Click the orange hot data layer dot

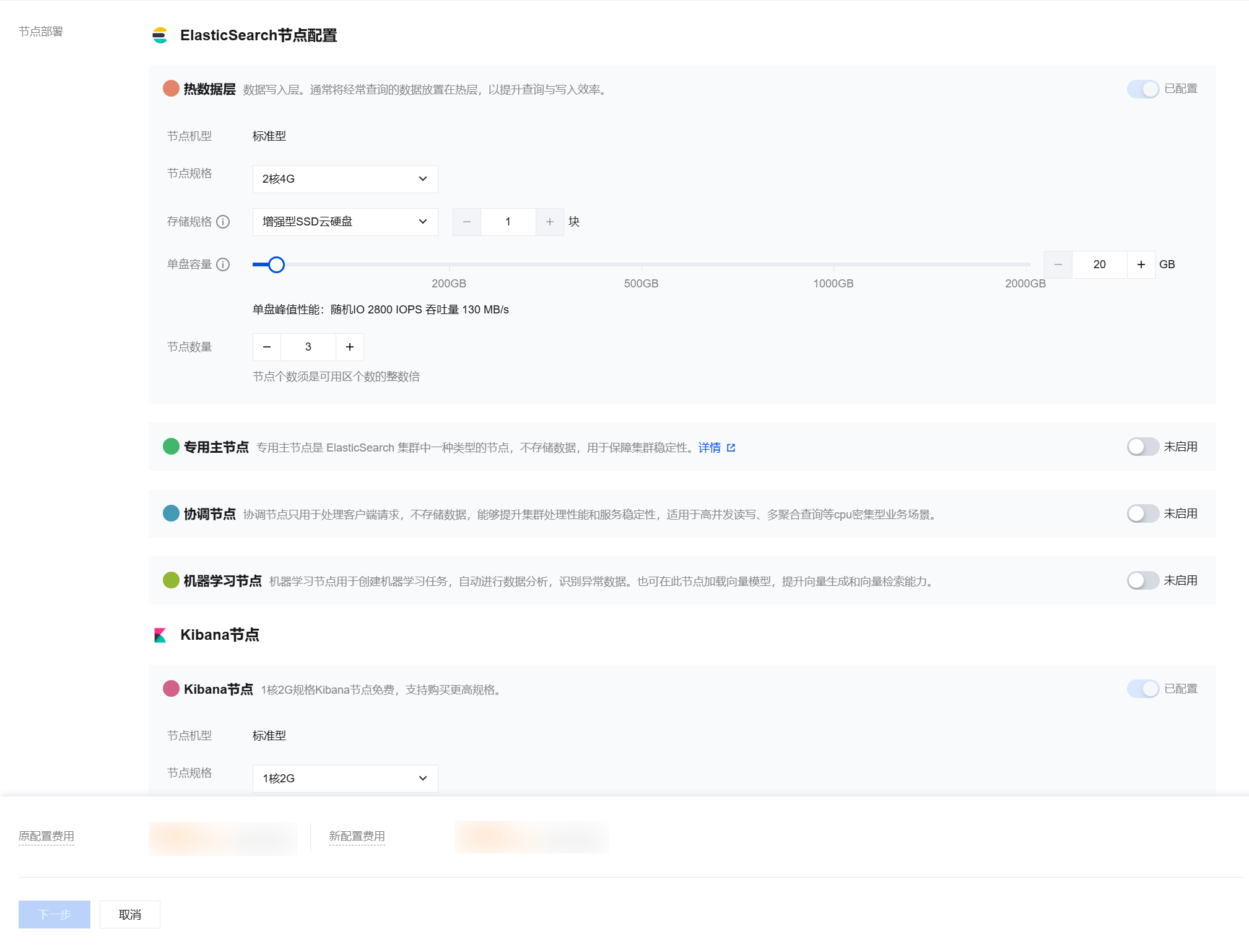171,89
